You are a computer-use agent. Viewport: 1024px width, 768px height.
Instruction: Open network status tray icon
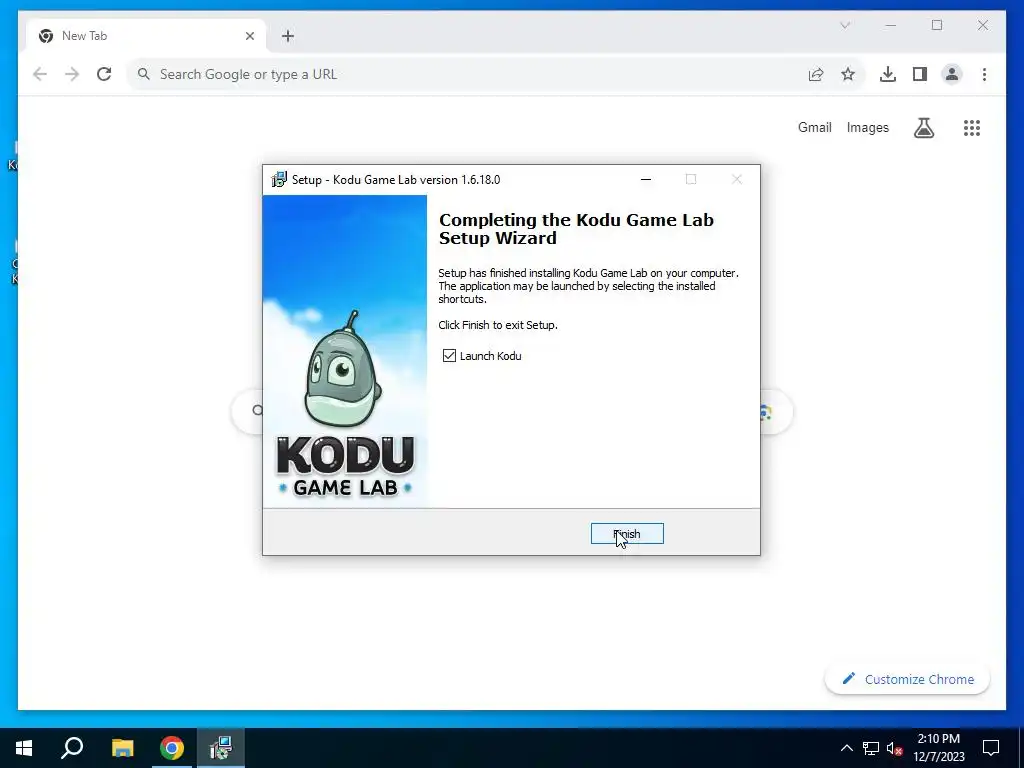(871, 748)
